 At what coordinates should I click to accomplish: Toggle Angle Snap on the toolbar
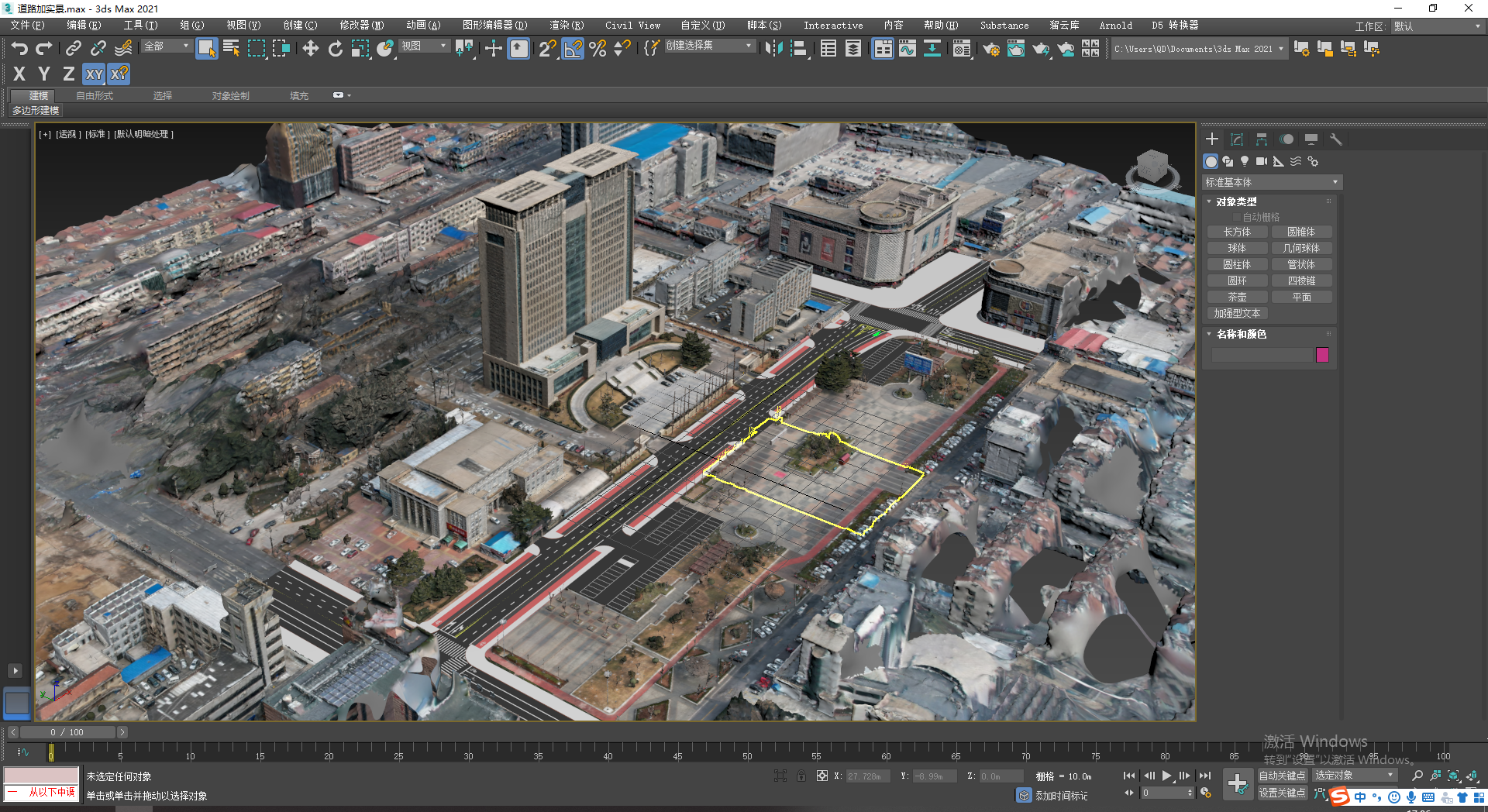click(573, 49)
